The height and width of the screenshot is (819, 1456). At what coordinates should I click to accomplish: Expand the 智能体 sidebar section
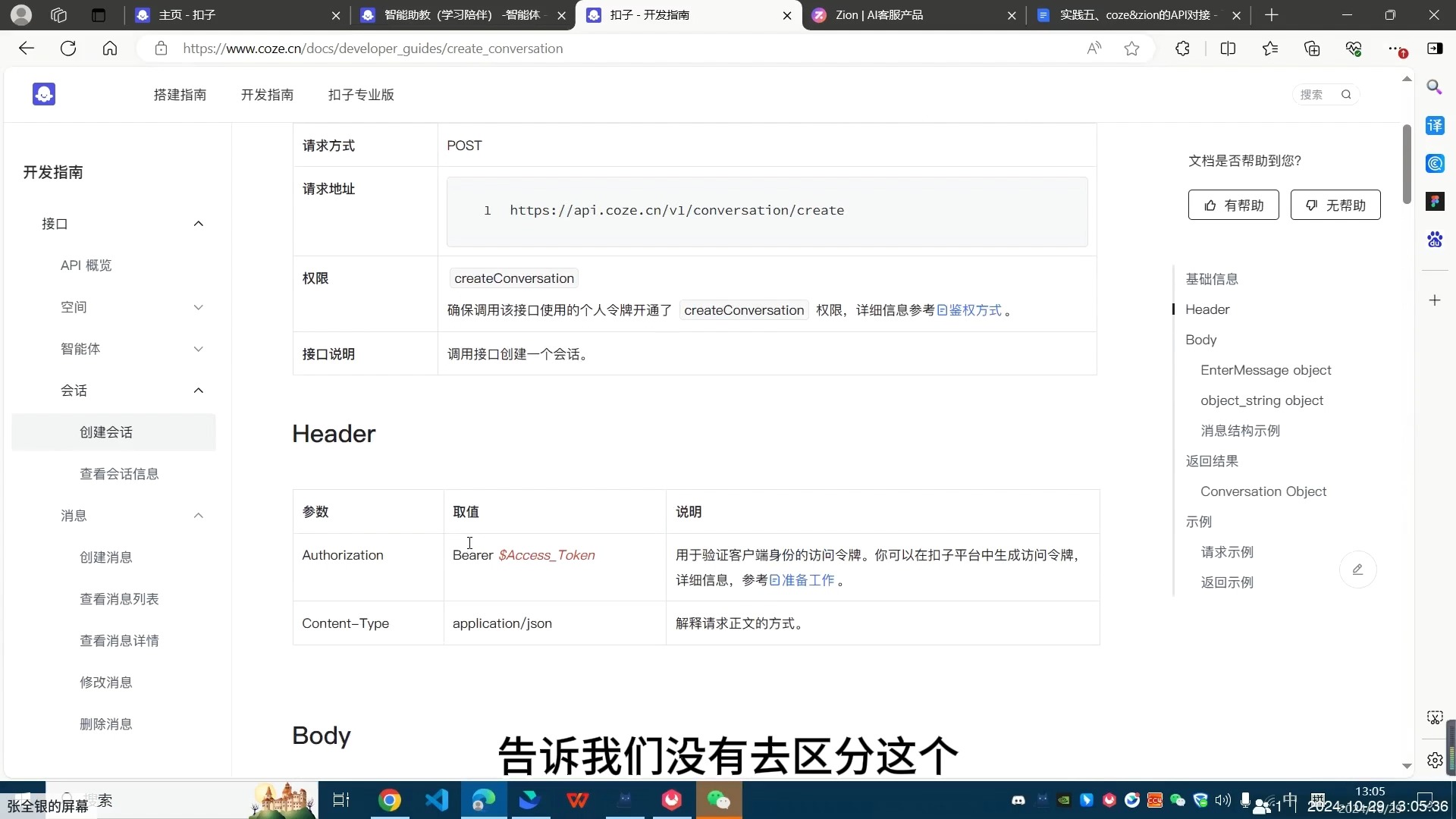[x=198, y=349]
